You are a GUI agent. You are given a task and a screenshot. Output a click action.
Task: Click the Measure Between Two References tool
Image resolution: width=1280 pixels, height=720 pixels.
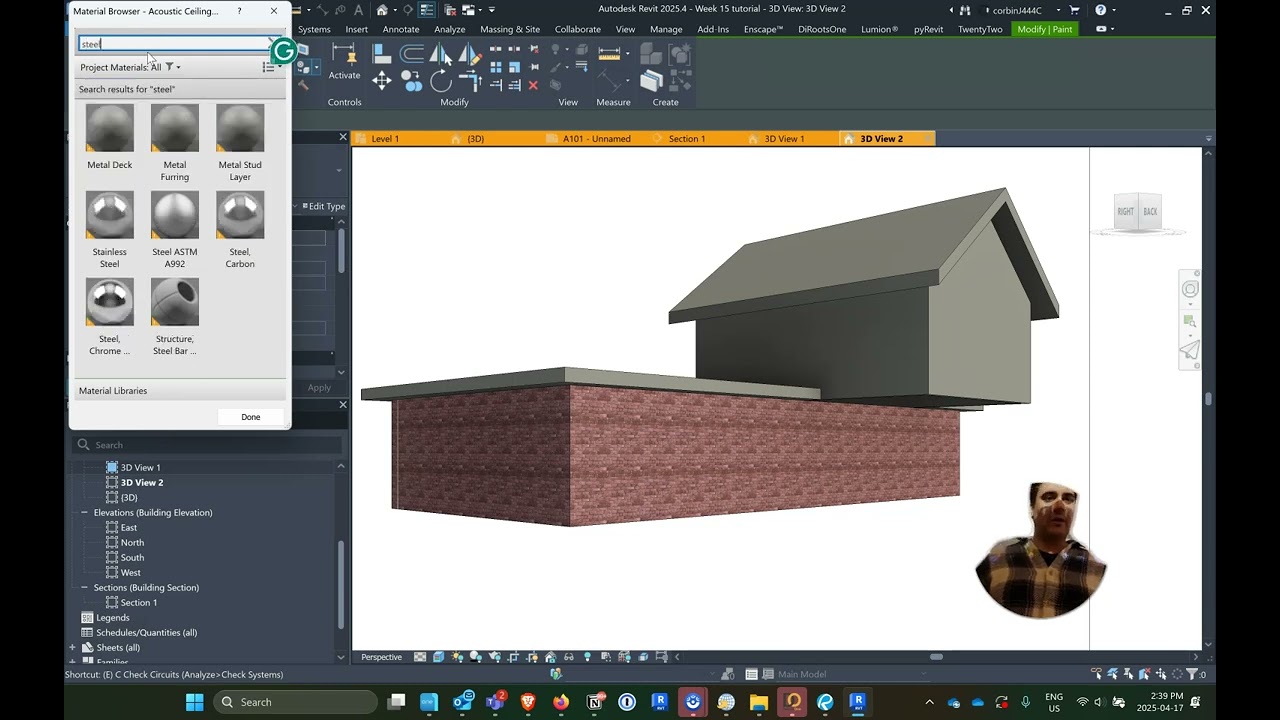coord(609,53)
